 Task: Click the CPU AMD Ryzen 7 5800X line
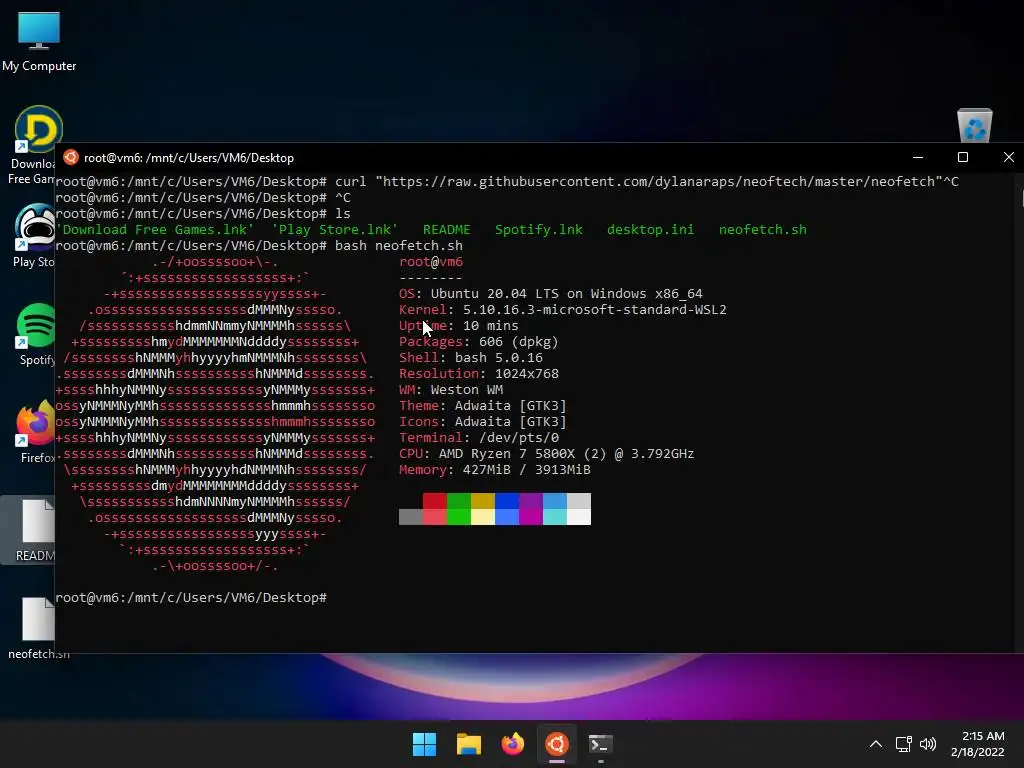pyautogui.click(x=547, y=454)
